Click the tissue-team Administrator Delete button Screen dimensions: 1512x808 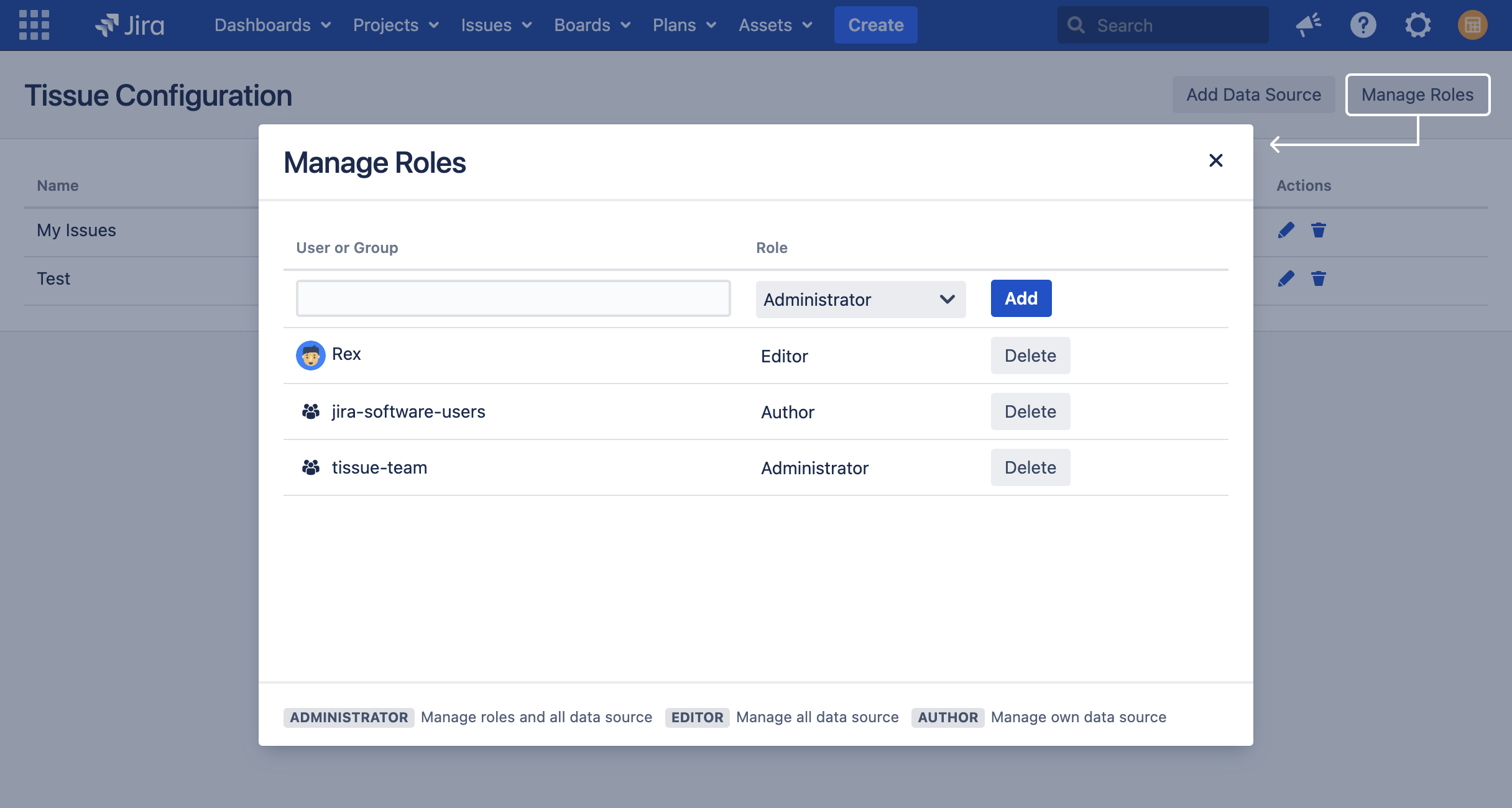(x=1030, y=467)
